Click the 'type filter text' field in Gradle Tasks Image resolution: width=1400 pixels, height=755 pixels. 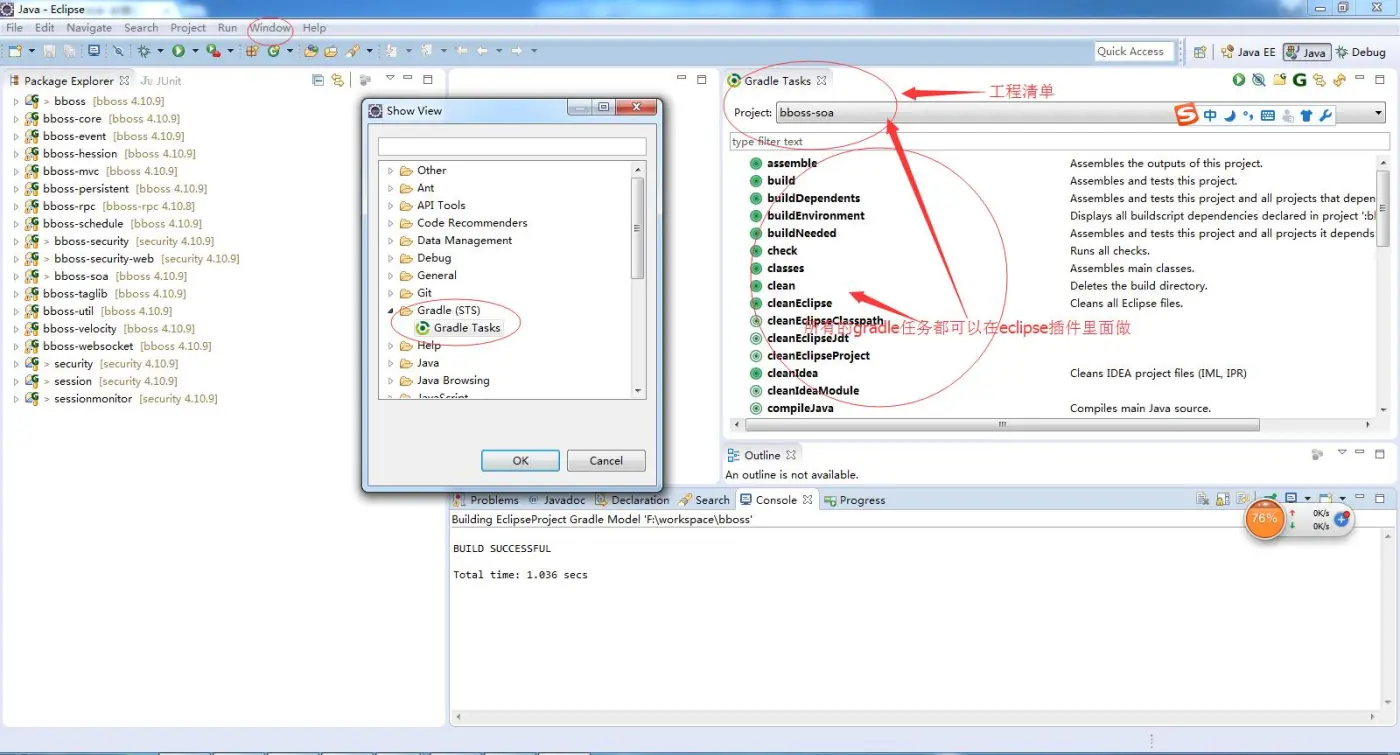1059,142
